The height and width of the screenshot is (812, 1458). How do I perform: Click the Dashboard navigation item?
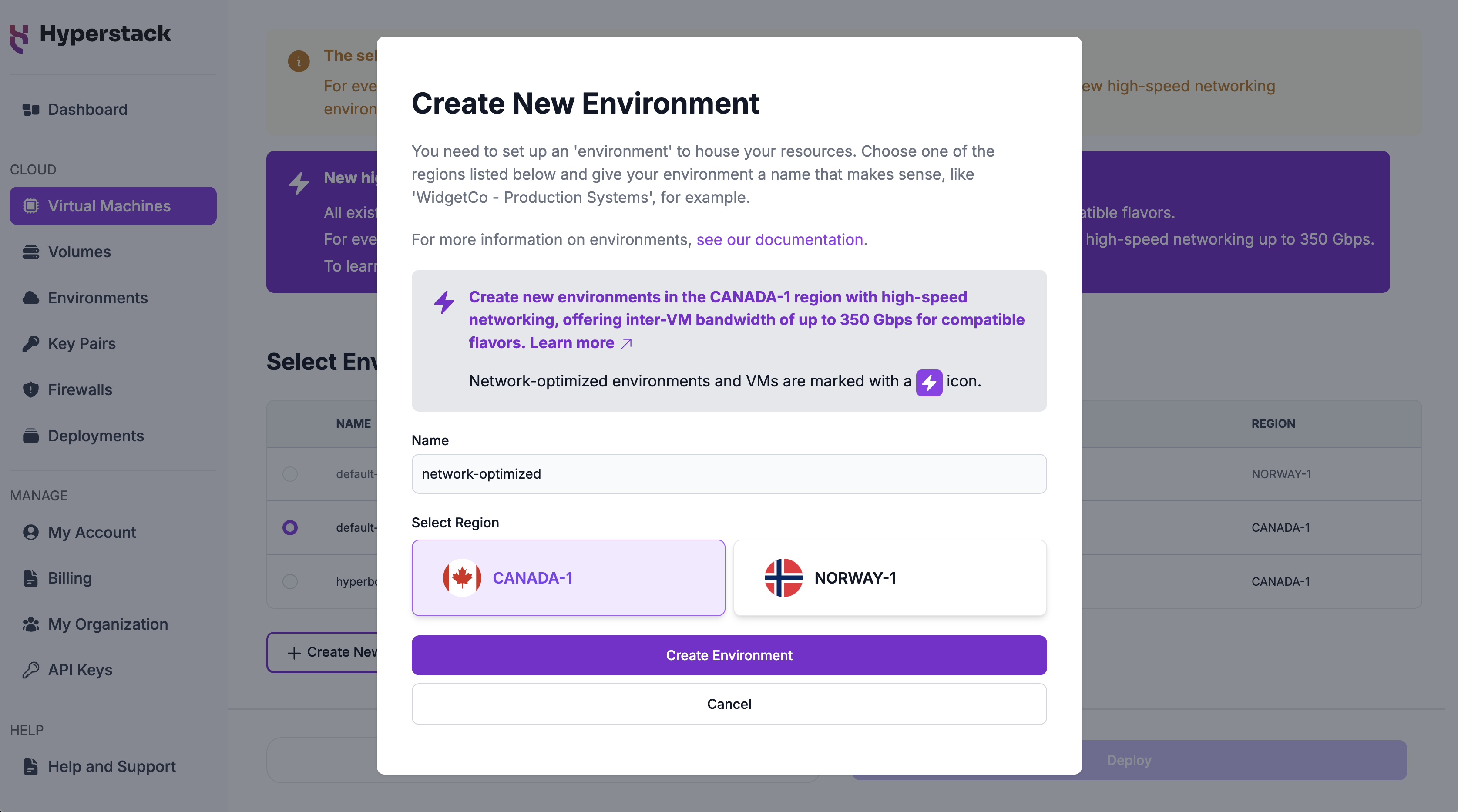[x=87, y=108]
